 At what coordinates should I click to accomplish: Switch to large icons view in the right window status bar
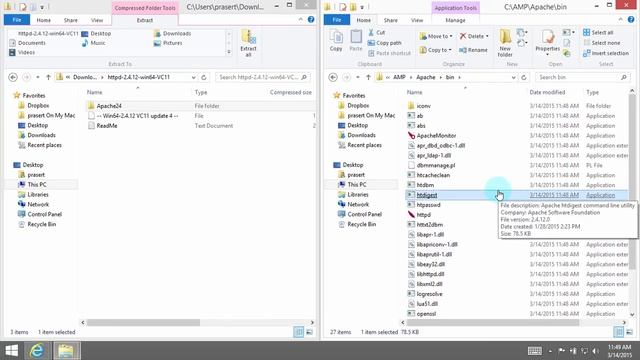(x=629, y=332)
